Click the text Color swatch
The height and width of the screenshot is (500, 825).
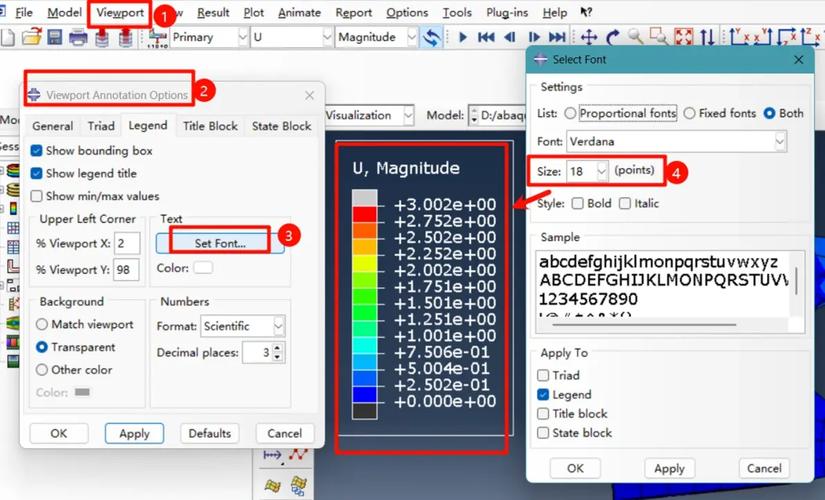pos(203,268)
